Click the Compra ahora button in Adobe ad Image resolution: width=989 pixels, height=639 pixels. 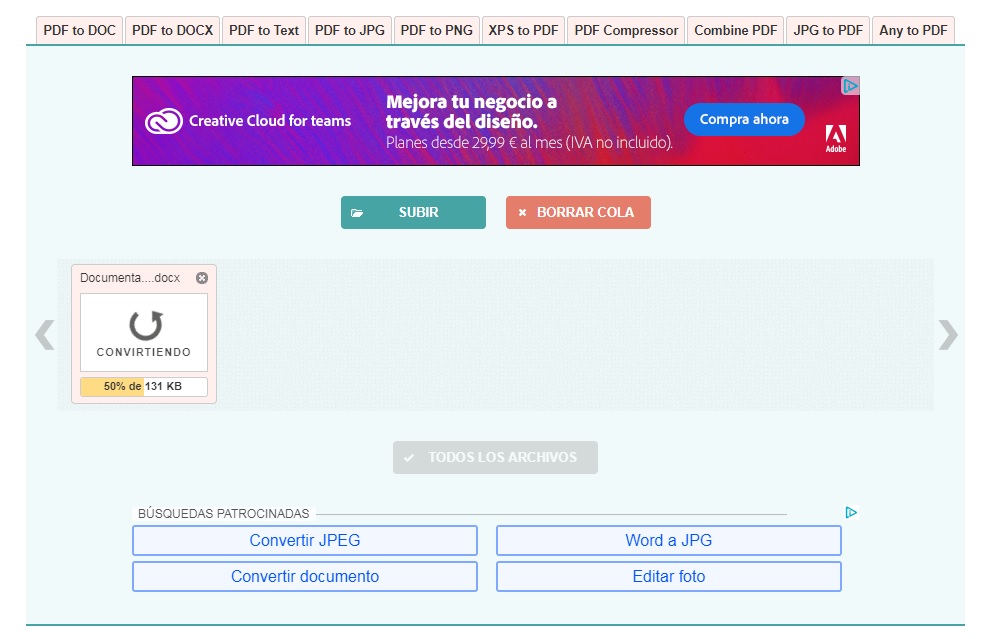(744, 119)
